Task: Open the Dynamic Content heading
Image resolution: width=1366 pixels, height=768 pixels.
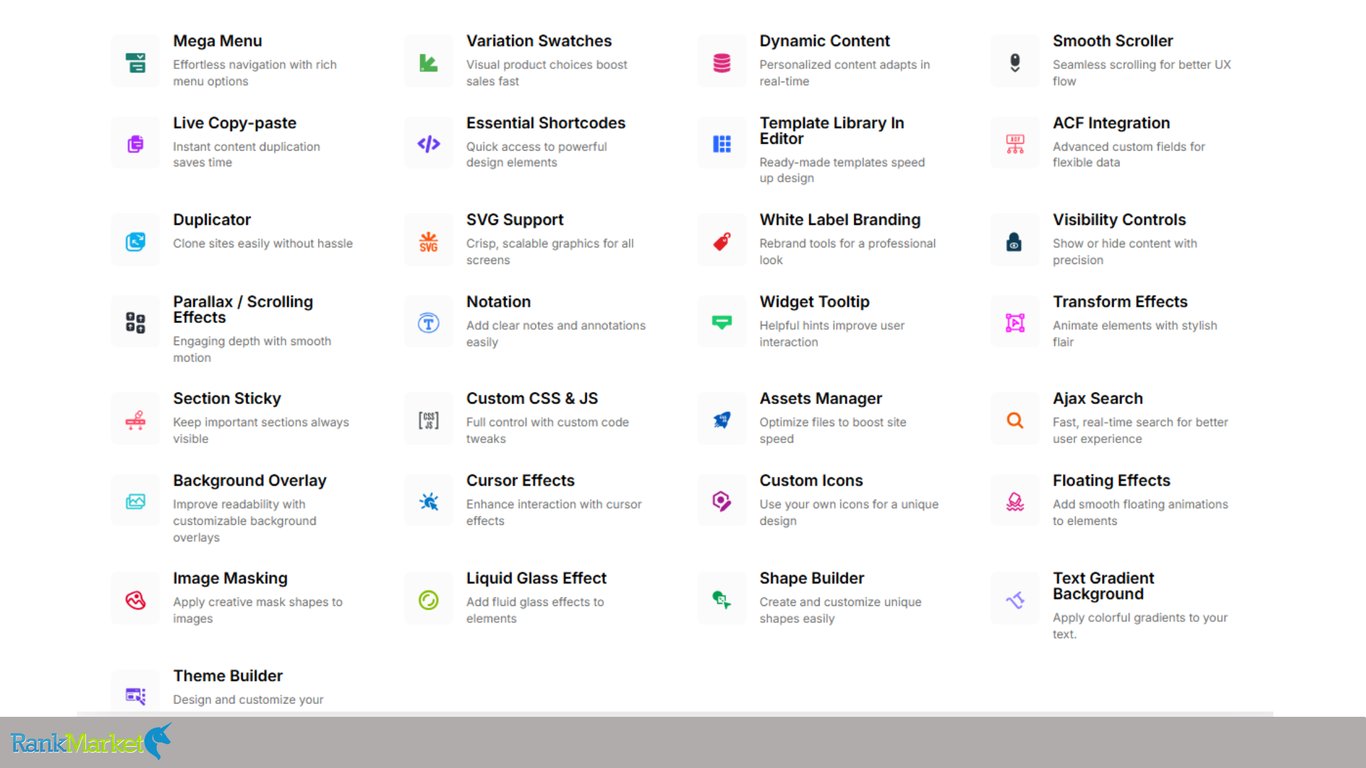Action: 825,41
